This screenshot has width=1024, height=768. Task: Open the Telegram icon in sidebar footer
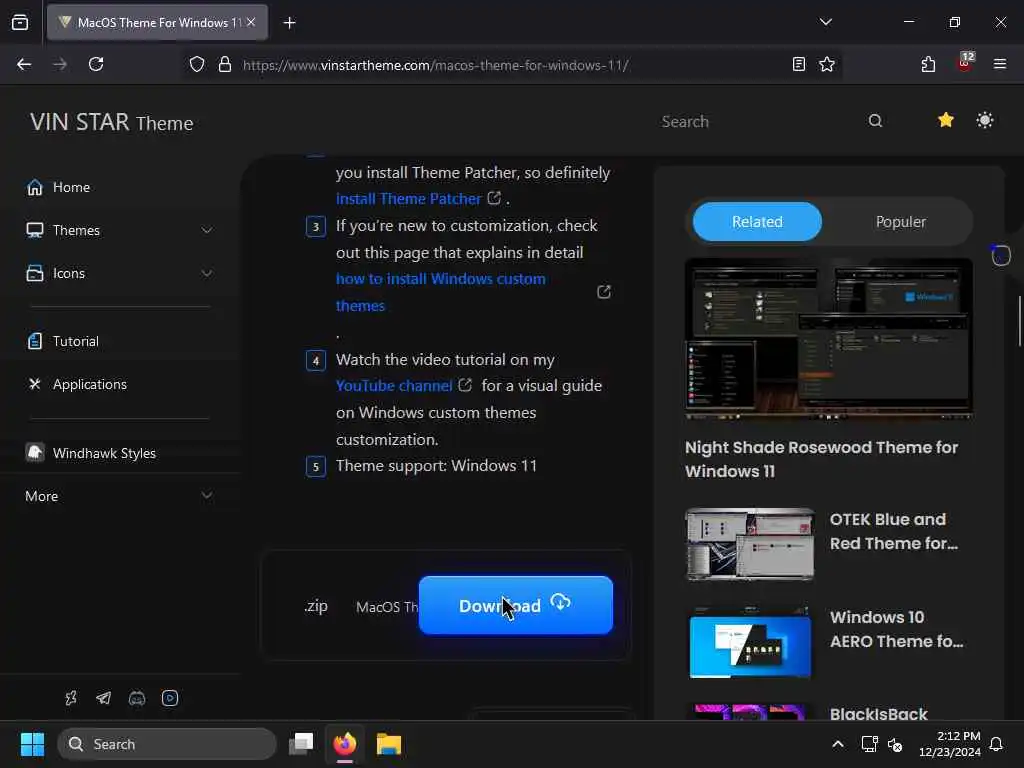(103, 698)
